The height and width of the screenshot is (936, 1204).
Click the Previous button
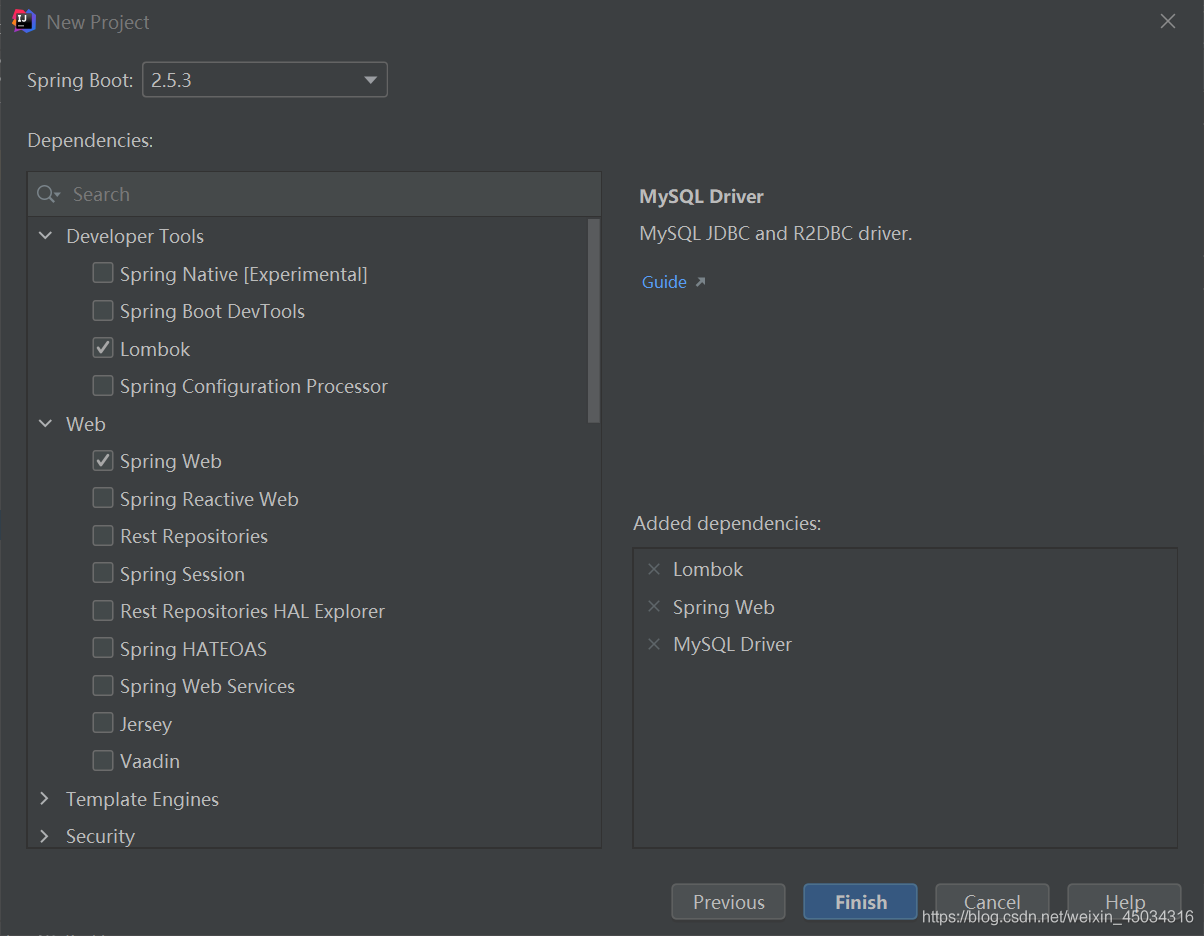pos(728,902)
